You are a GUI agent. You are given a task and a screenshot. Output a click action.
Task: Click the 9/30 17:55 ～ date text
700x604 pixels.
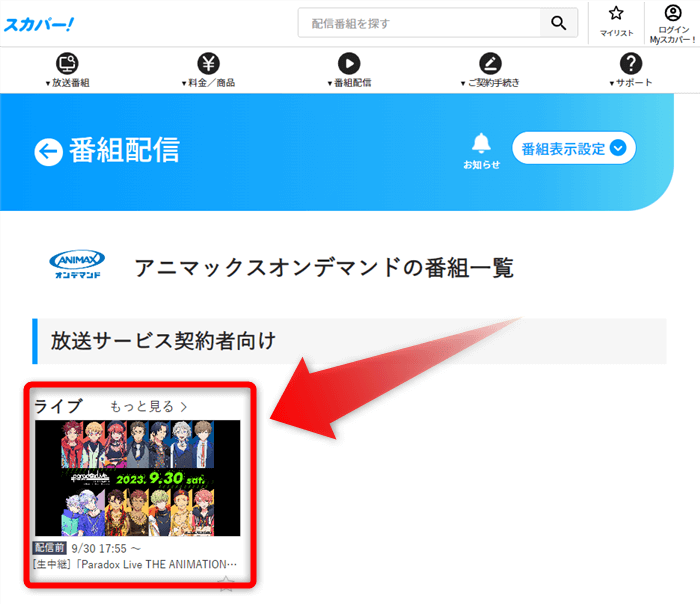click(106, 549)
